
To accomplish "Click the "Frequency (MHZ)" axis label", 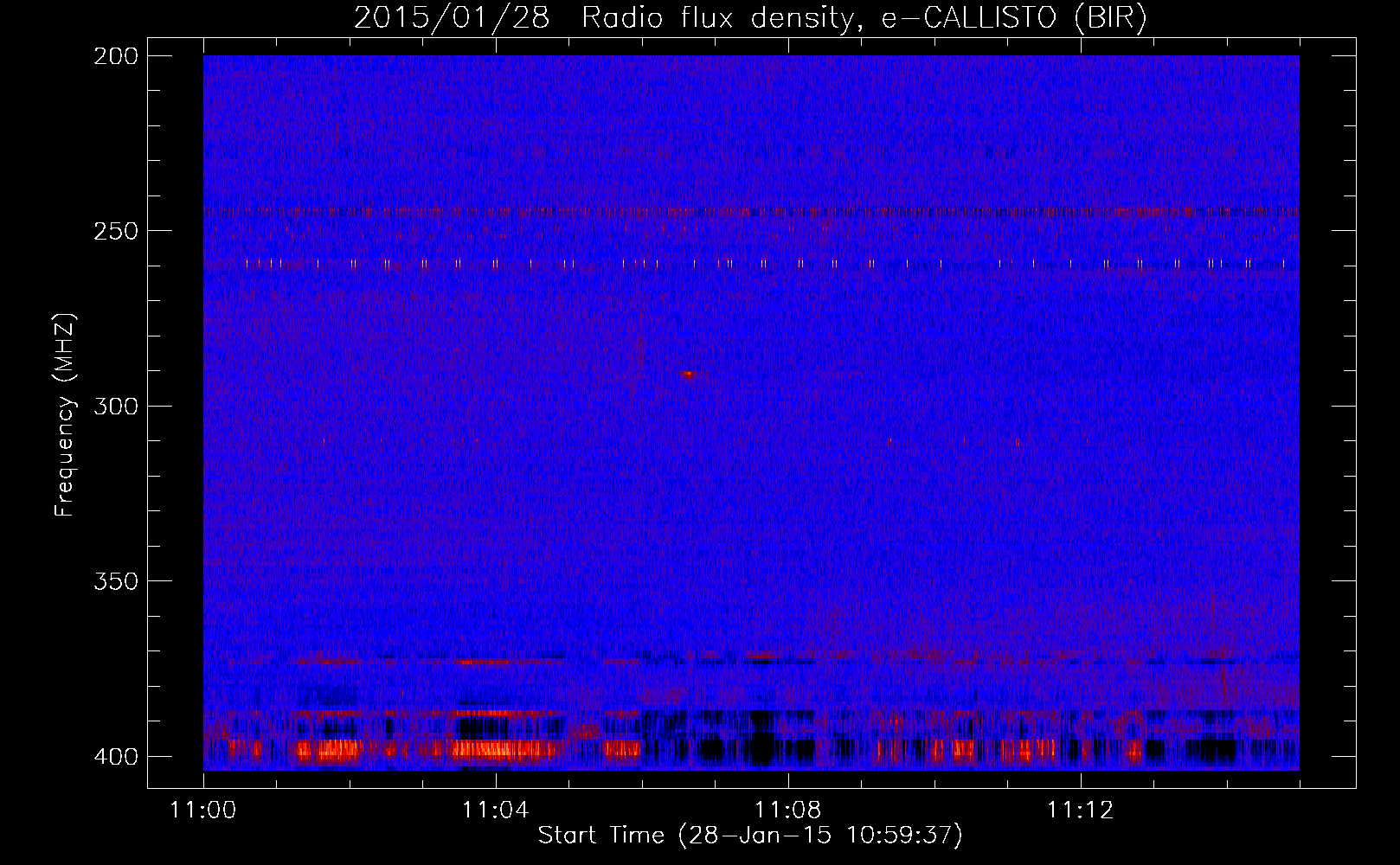I will pyautogui.click(x=65, y=414).
